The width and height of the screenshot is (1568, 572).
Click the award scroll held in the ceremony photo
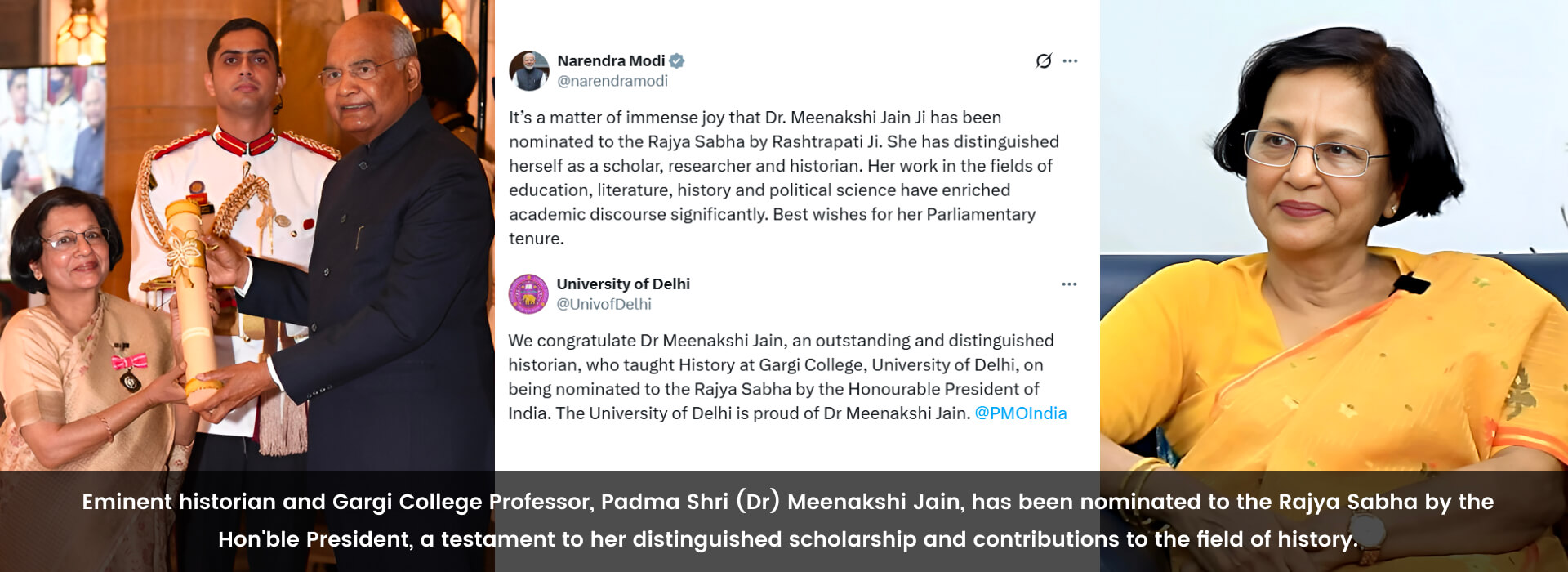194,300
